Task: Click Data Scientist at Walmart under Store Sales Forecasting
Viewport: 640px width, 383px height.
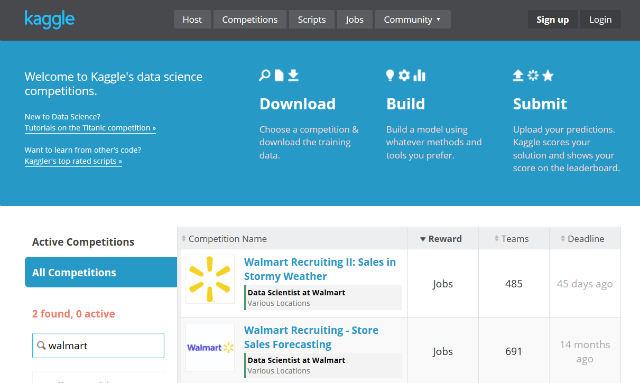Action: point(296,360)
